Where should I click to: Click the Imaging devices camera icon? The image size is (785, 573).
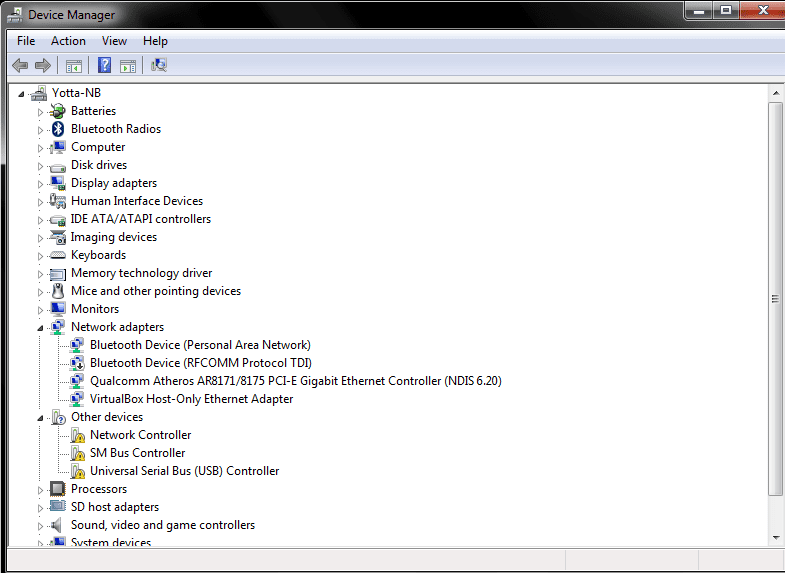[58, 237]
